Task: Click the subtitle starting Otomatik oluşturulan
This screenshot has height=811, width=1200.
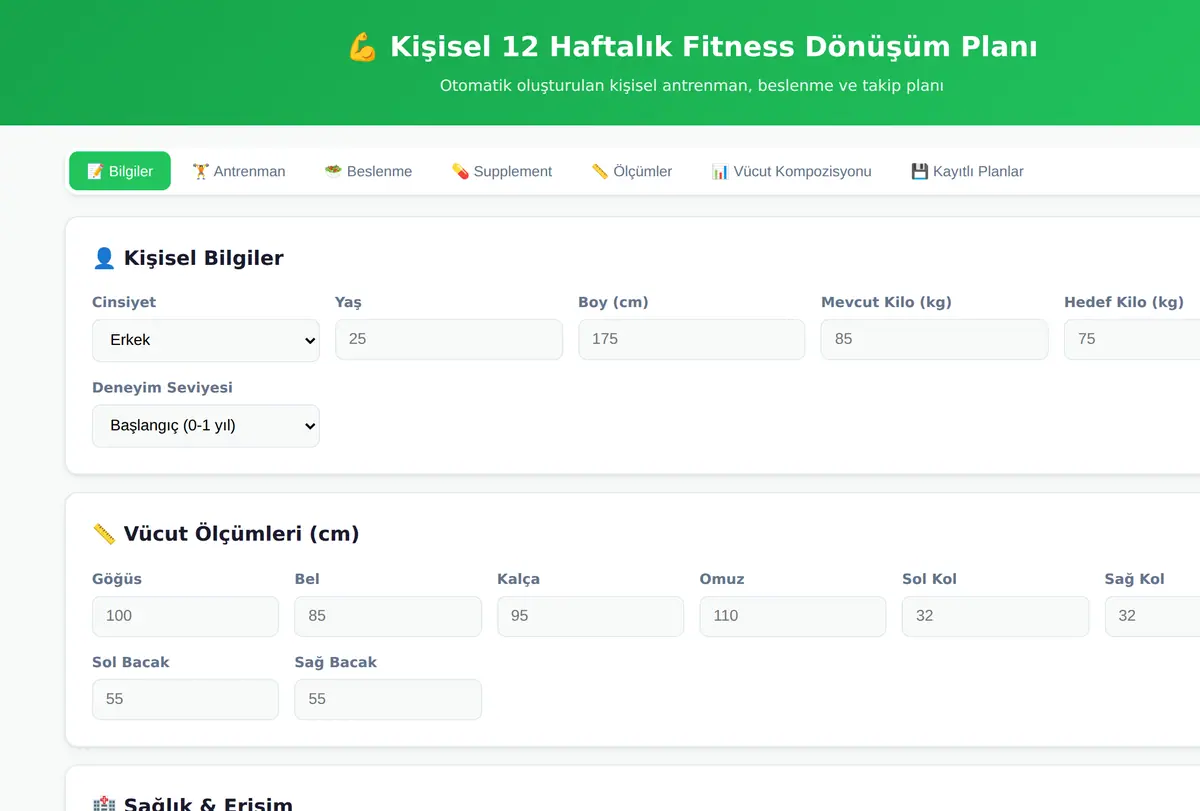Action: [692, 86]
